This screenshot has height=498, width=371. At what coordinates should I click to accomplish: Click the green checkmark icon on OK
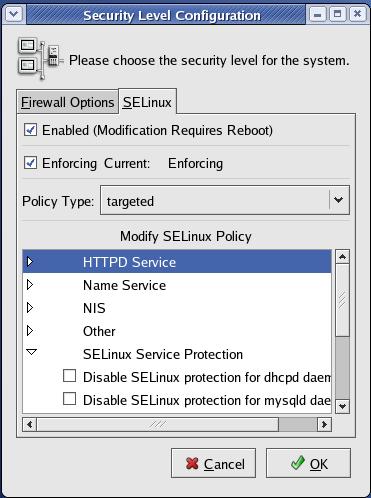(x=297, y=463)
